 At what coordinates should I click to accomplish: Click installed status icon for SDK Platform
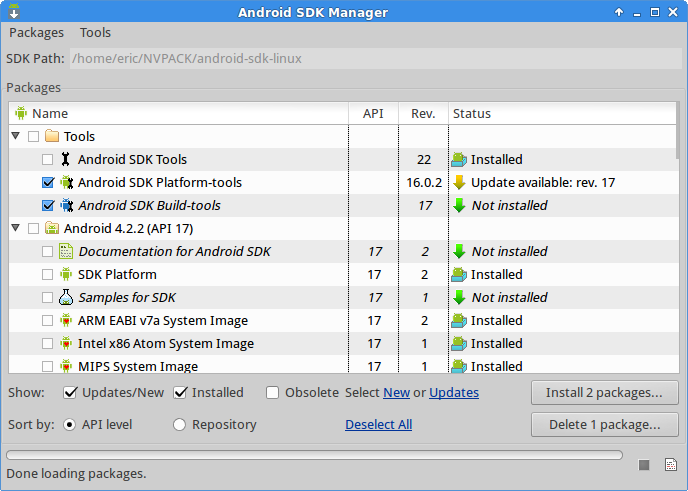coord(459,274)
